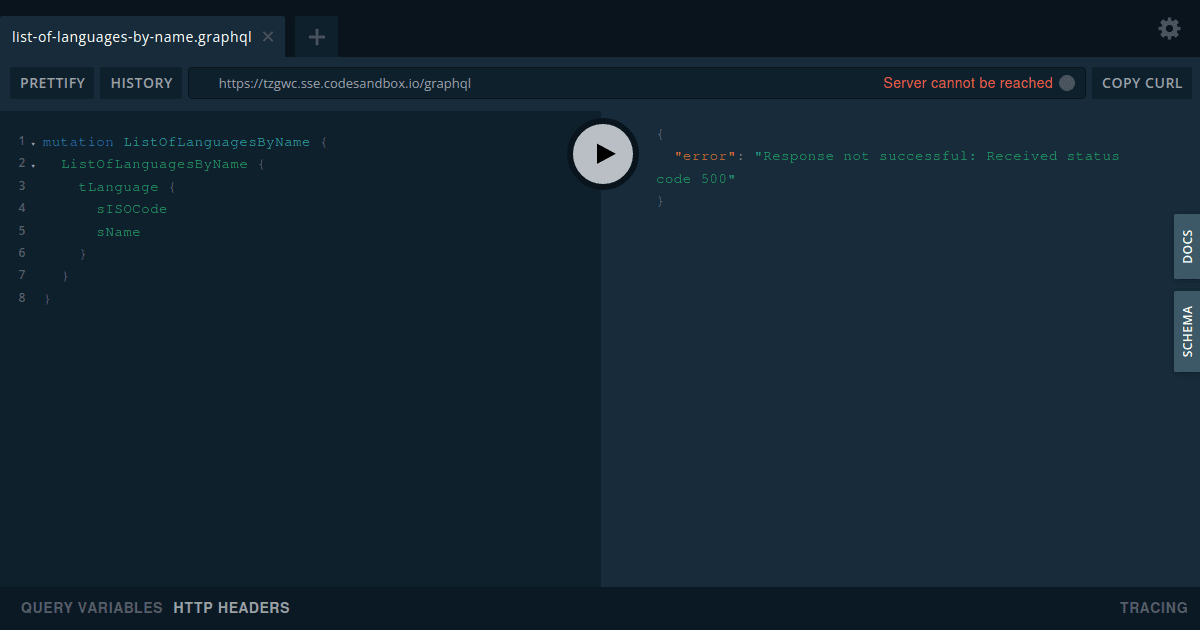Open a new tab with the plus icon

316,36
